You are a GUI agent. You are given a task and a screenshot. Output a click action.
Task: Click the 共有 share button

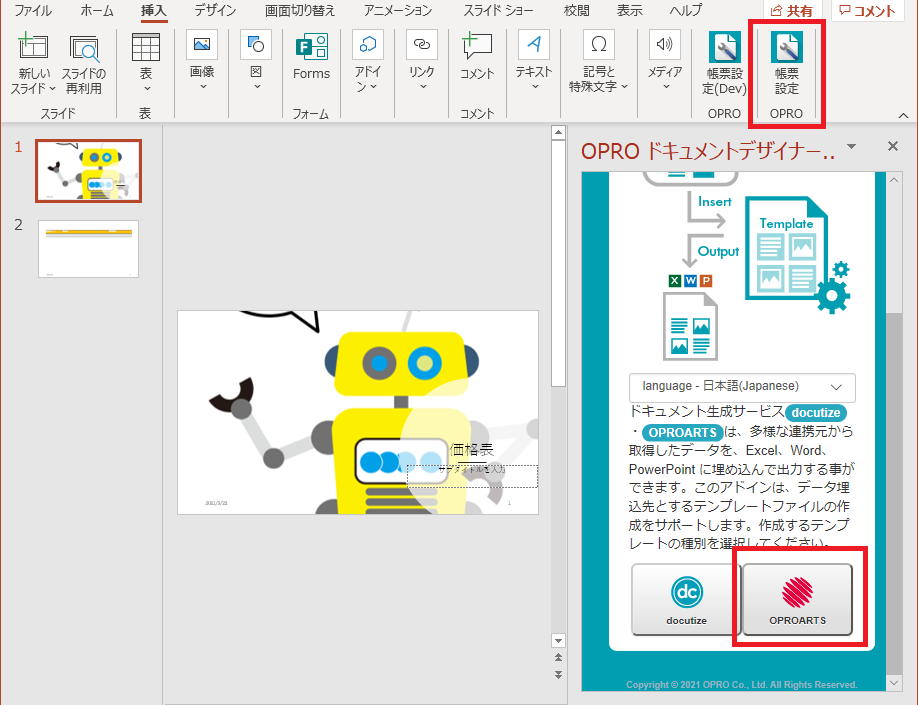[791, 11]
